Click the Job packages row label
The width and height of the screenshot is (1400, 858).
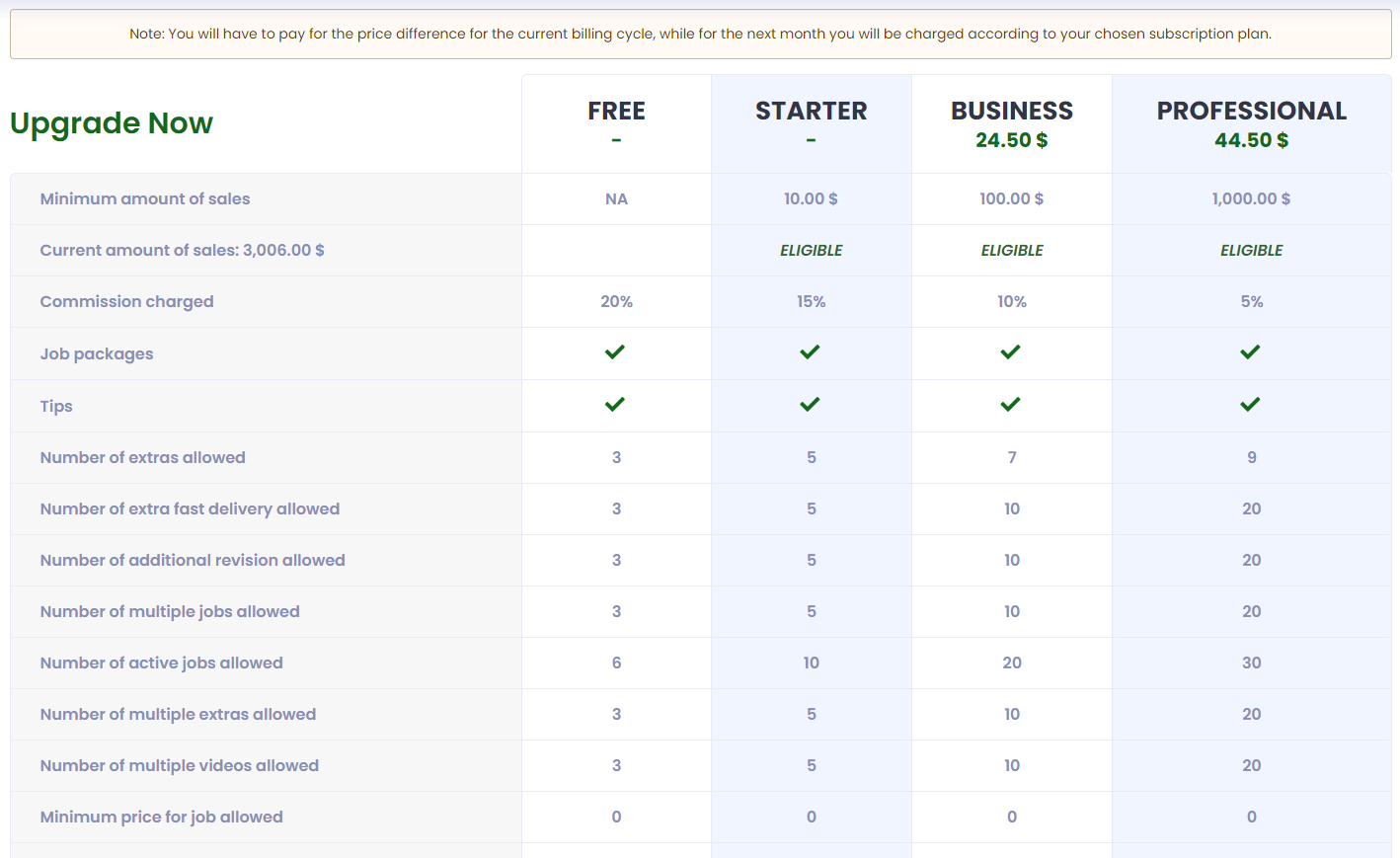pyautogui.click(x=97, y=354)
